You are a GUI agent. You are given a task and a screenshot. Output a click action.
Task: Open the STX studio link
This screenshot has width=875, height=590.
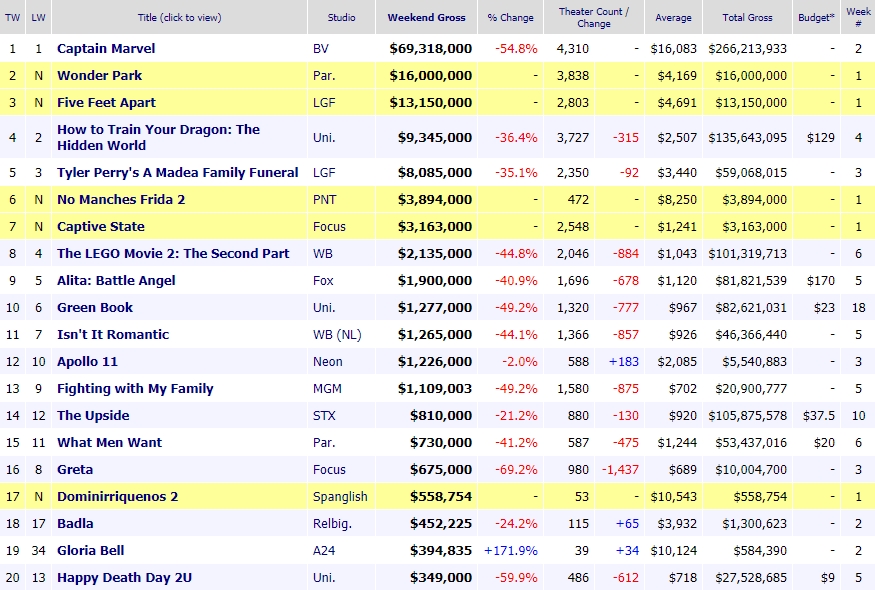click(324, 415)
